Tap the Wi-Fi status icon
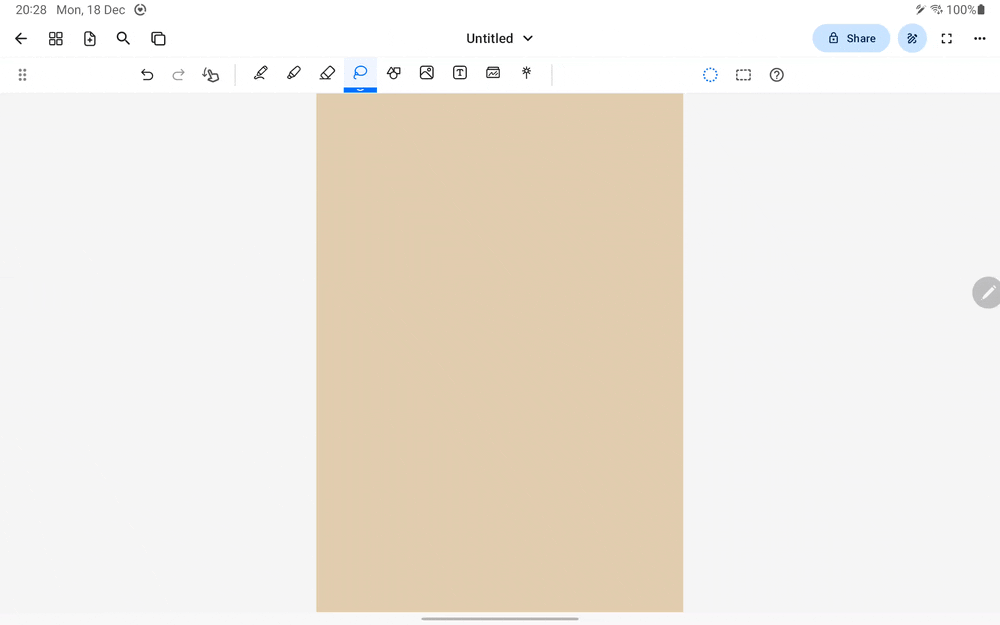The height and width of the screenshot is (625, 1000). point(936,10)
